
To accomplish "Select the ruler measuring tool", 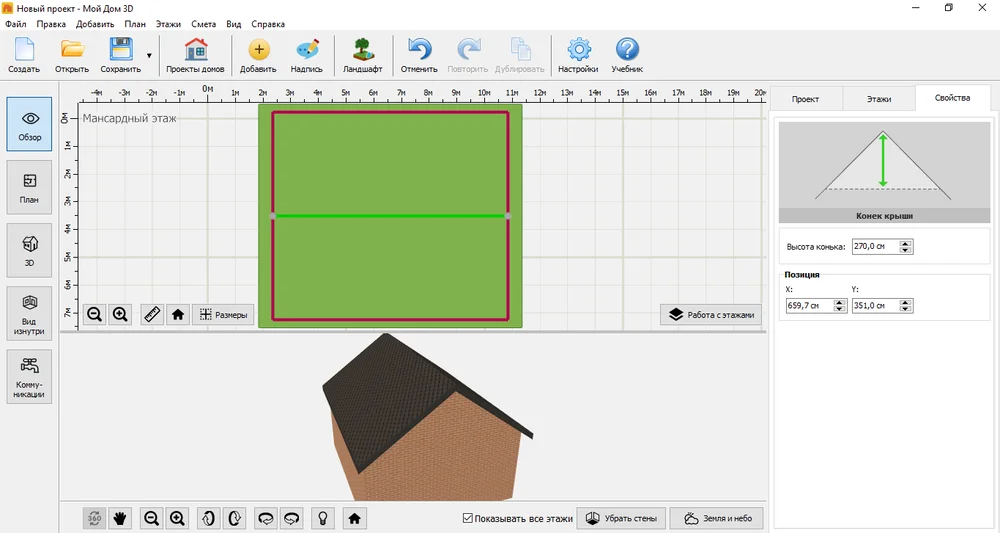I will pyautogui.click(x=152, y=314).
